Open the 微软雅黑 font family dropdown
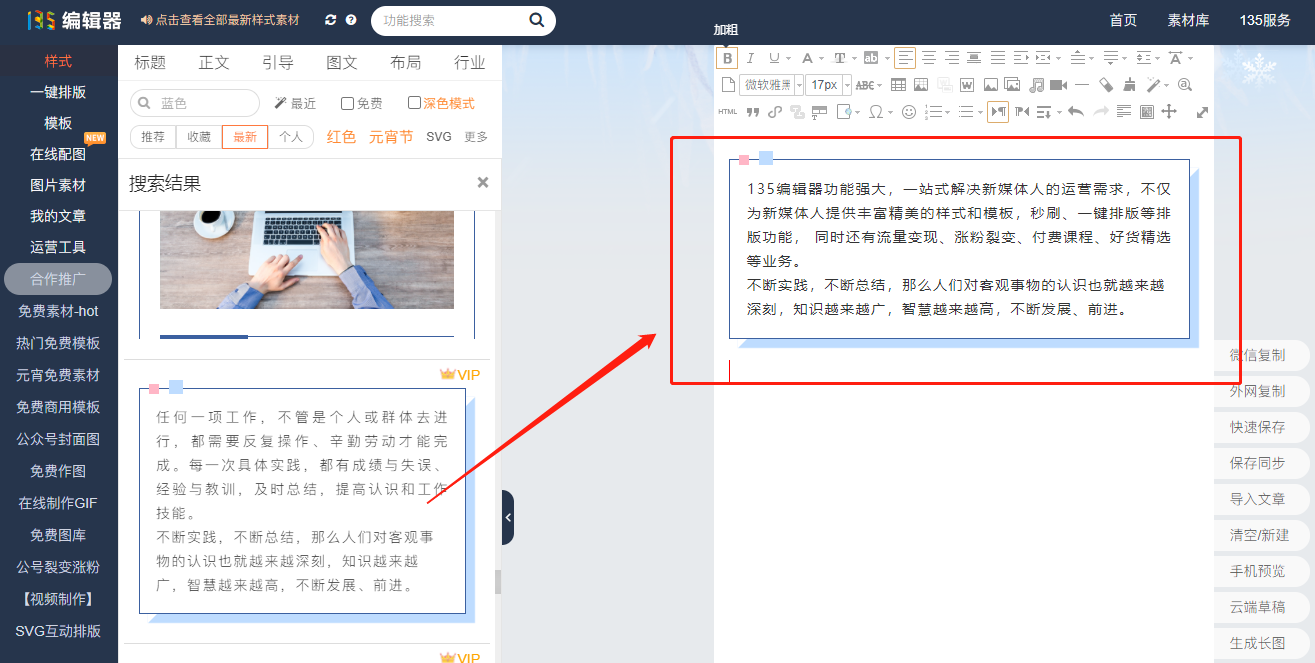 pyautogui.click(x=772, y=85)
